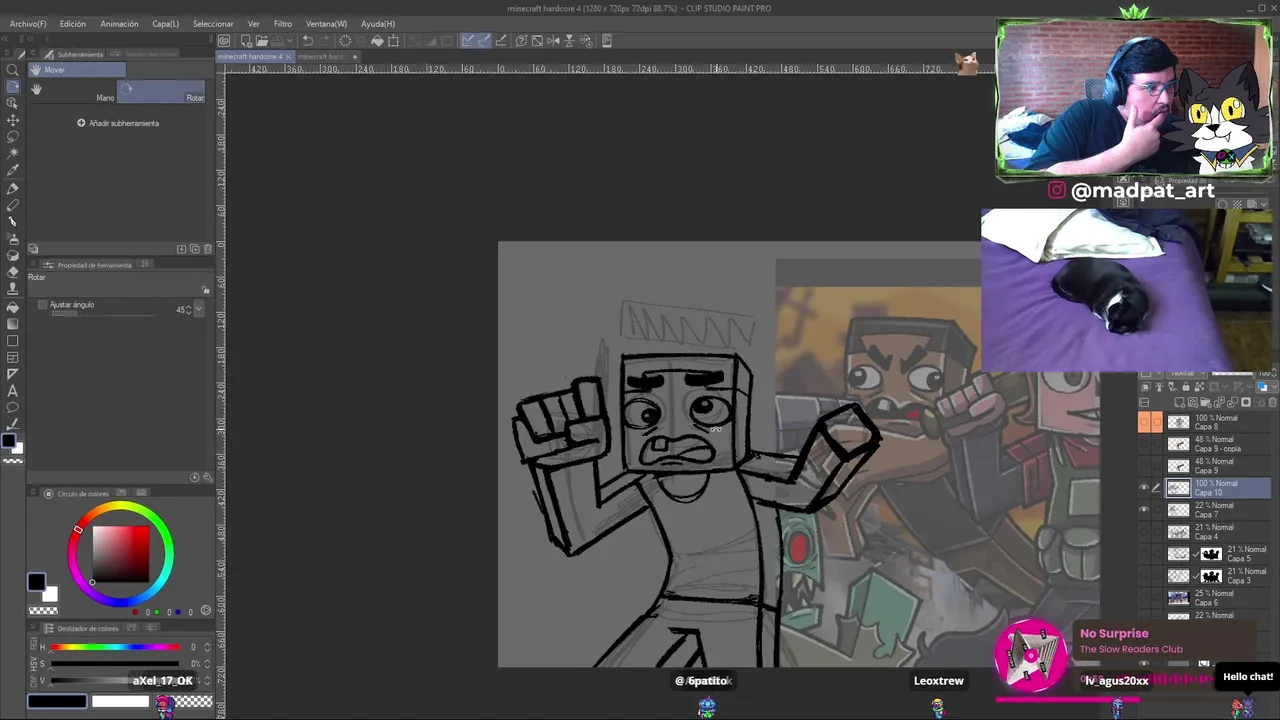Click the black main color swatch

pyautogui.click(x=36, y=581)
